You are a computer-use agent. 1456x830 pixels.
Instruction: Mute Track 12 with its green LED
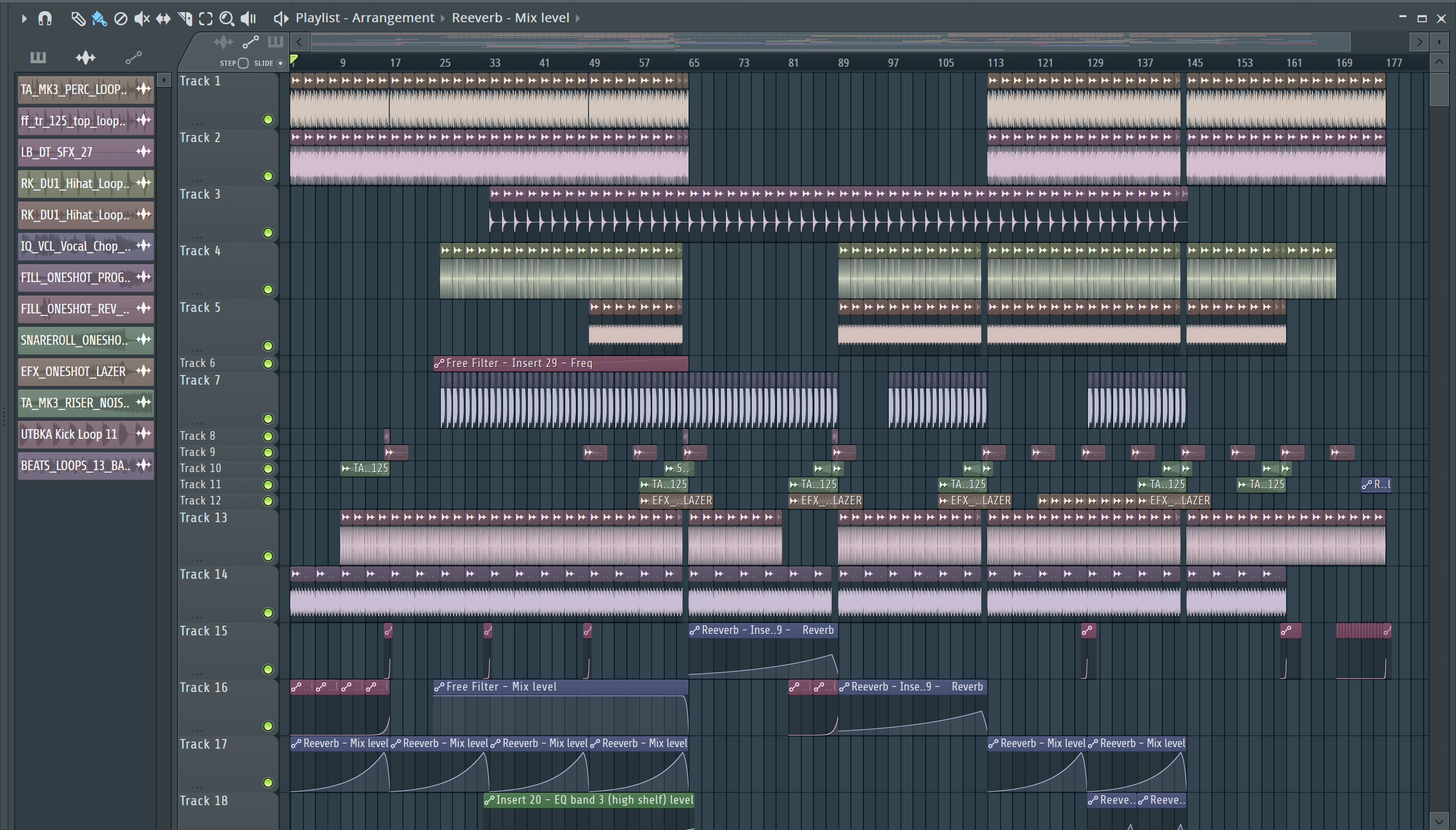[268, 500]
